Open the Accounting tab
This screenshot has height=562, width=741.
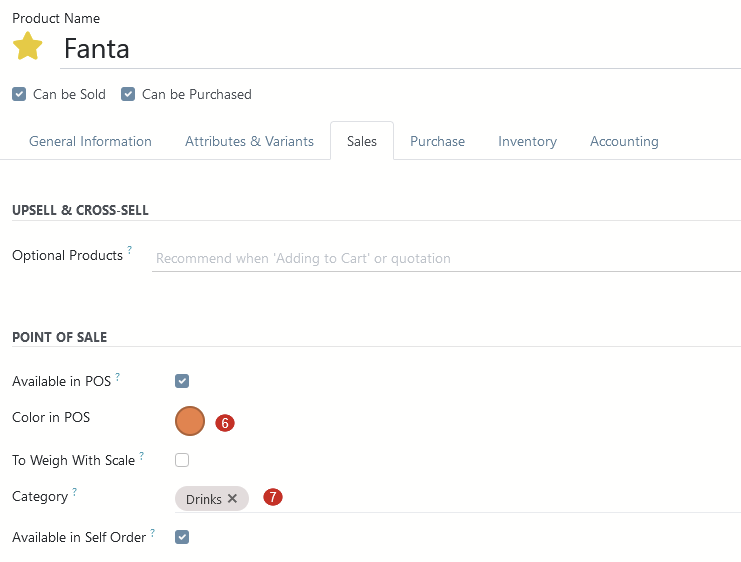tap(624, 141)
